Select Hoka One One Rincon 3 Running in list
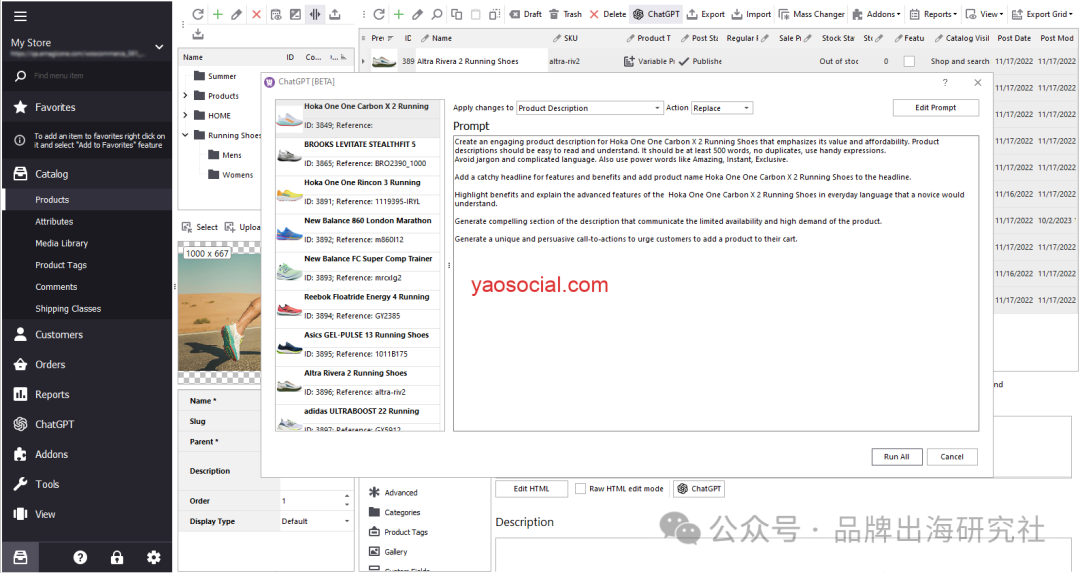This screenshot has width=1080, height=573. [x=357, y=192]
